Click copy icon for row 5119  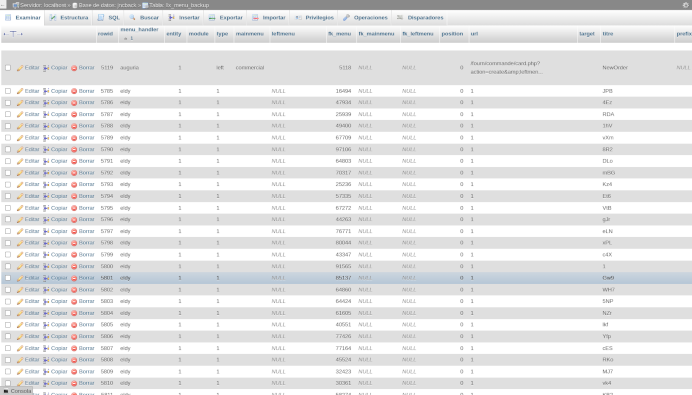46,68
